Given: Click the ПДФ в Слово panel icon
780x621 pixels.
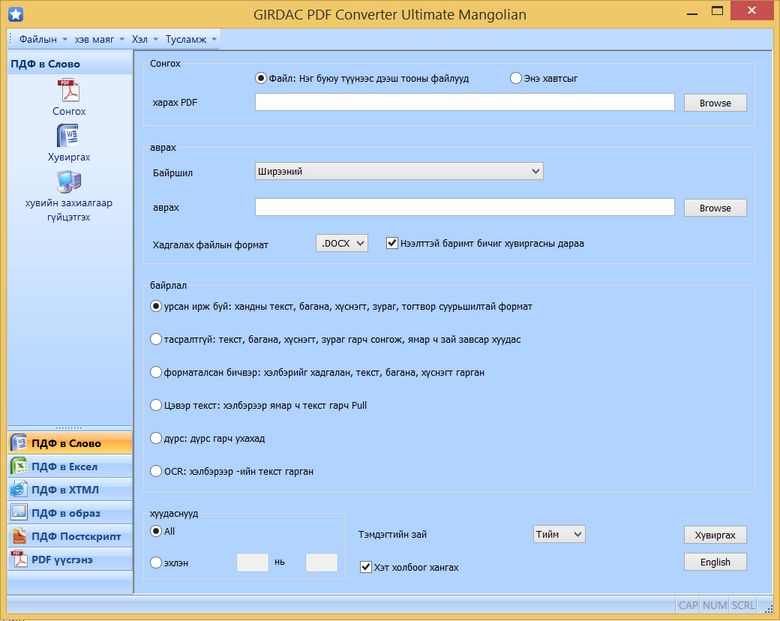Looking at the screenshot, I should click(x=19, y=443).
